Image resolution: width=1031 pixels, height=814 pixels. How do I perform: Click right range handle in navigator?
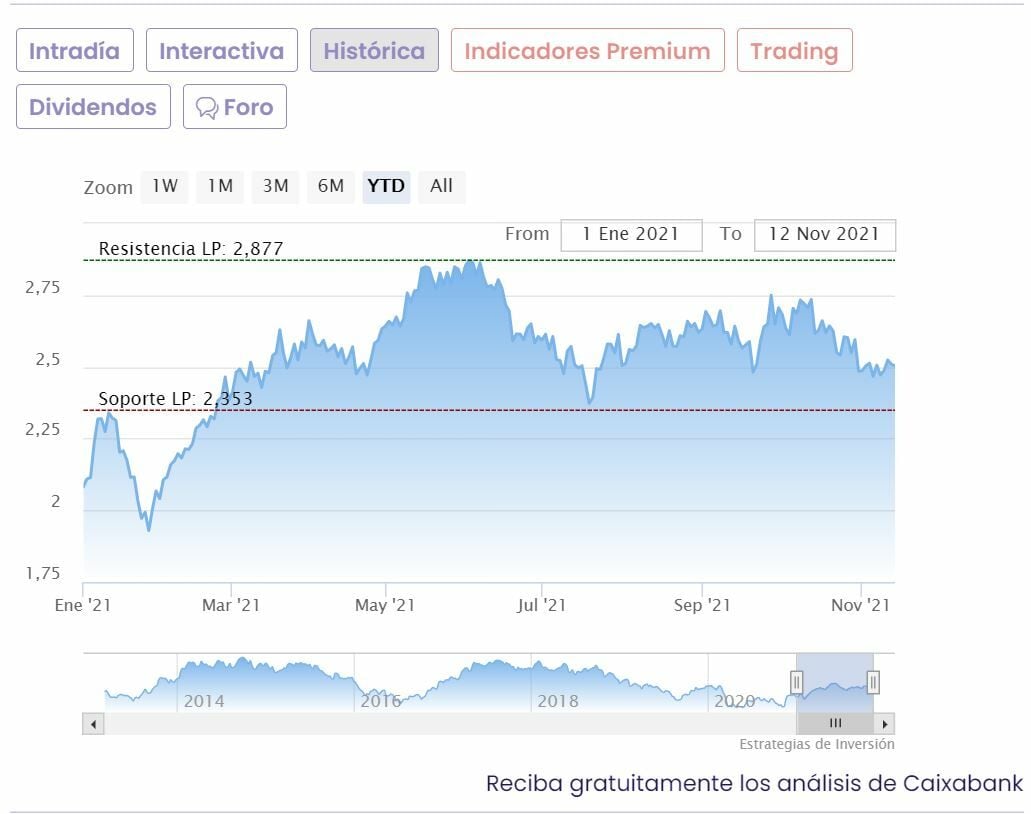coord(873,682)
